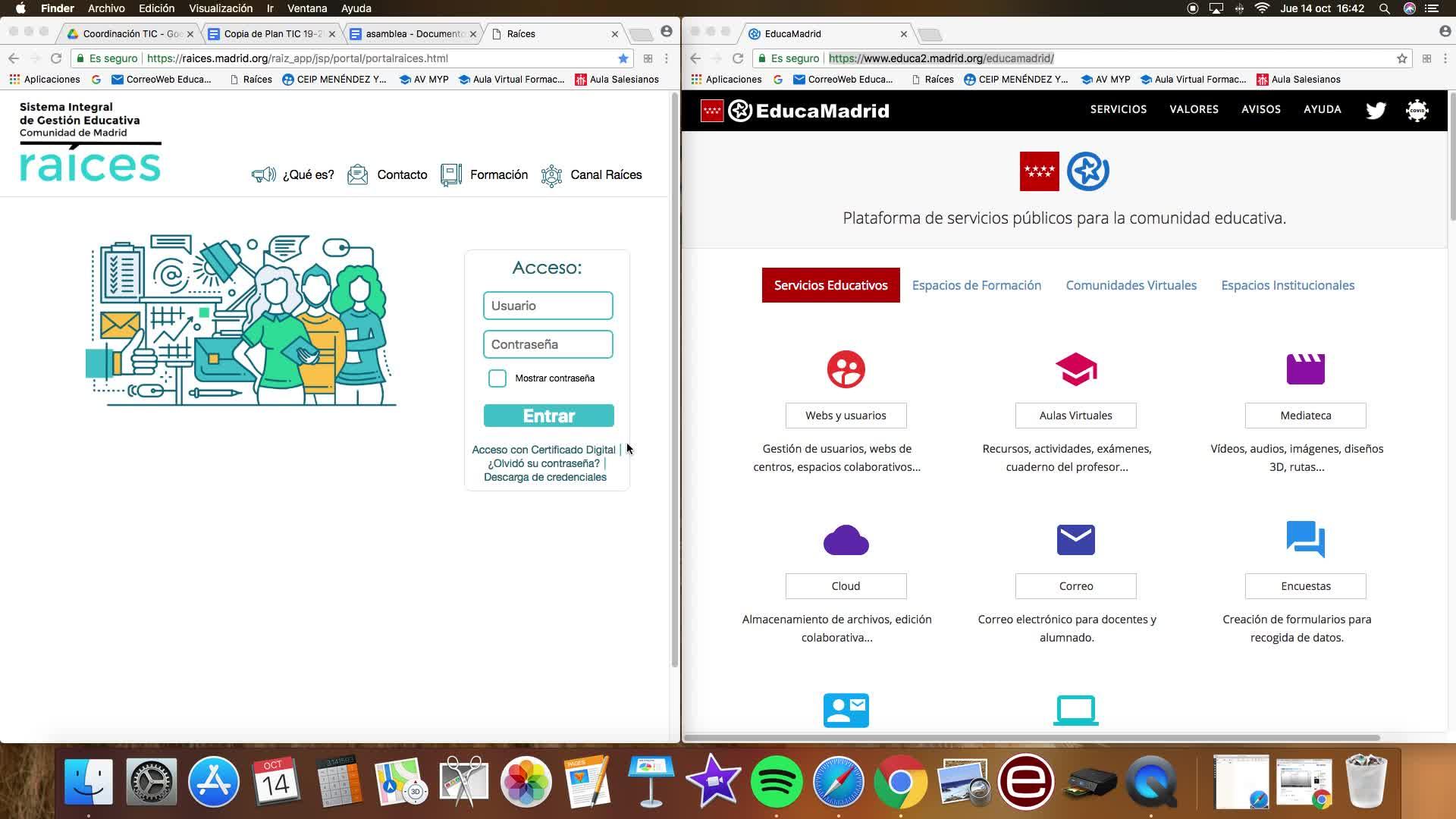Click the Usuario input field
Viewport: 1456px width, 819px height.
pos(548,306)
